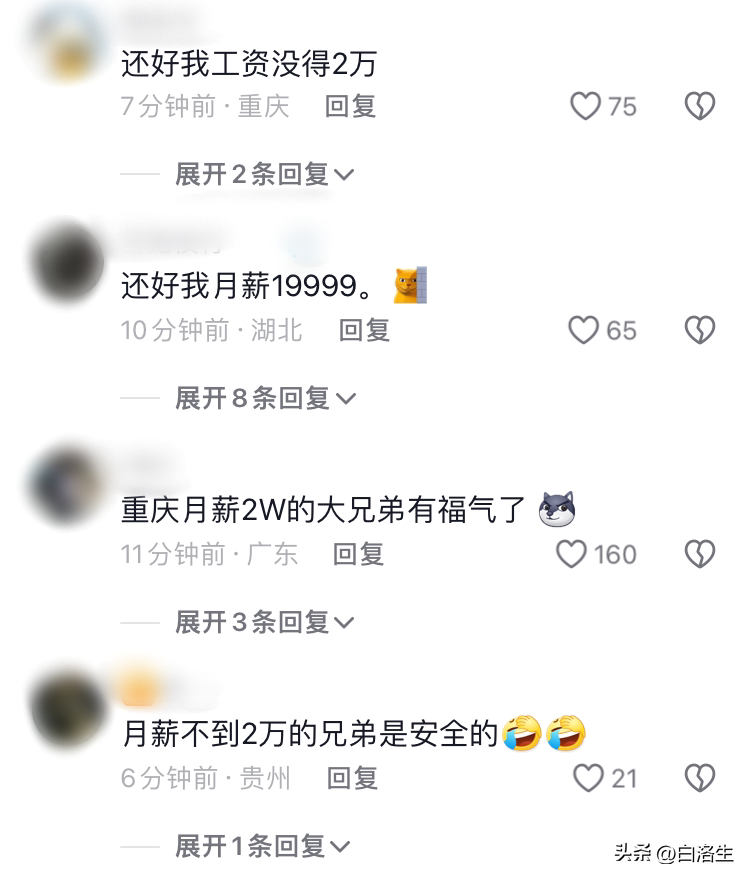Like the 贵州 comment with 21 likes
750x879 pixels.
588,778
